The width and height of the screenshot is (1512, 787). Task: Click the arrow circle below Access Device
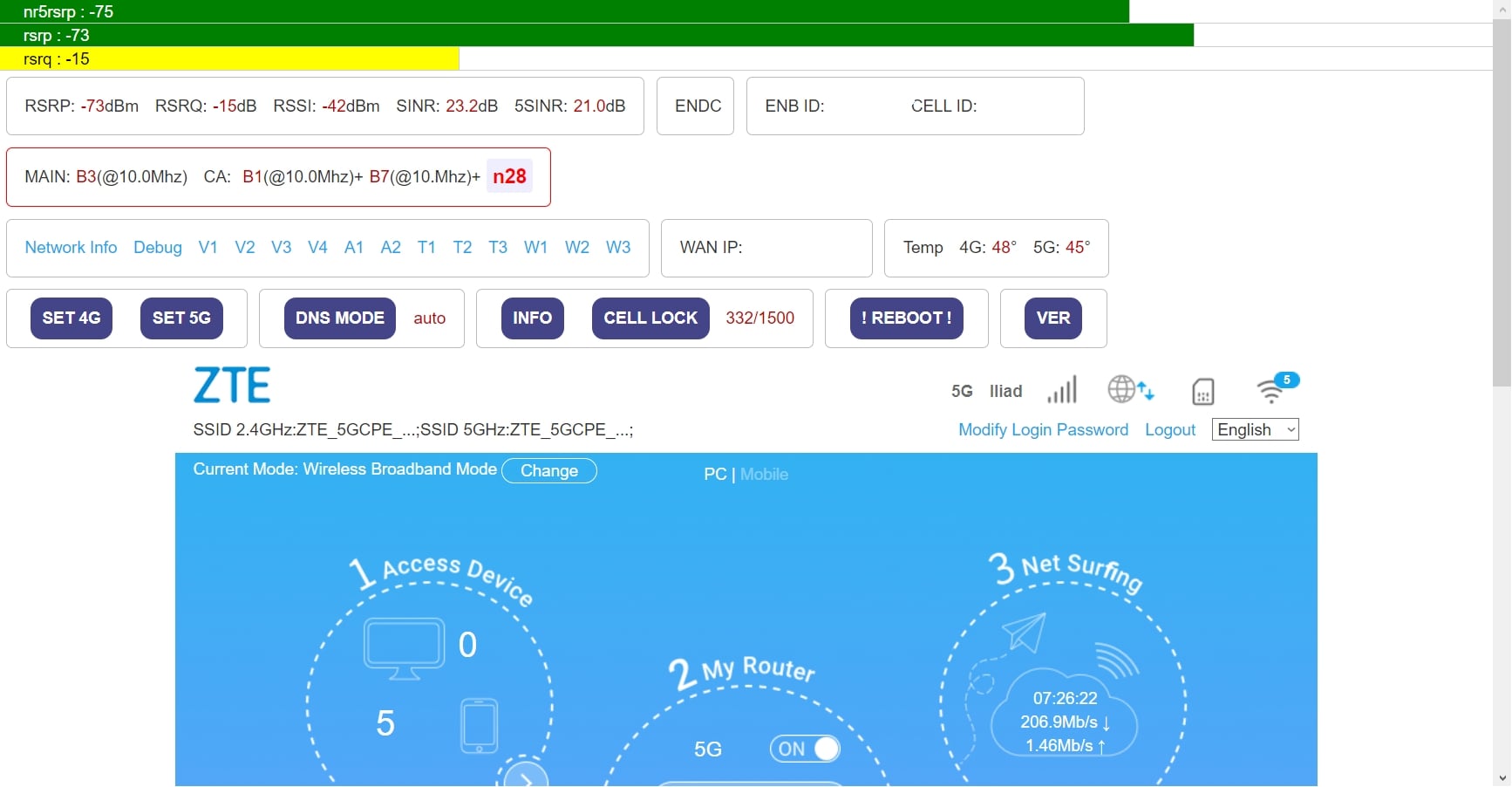tap(525, 777)
